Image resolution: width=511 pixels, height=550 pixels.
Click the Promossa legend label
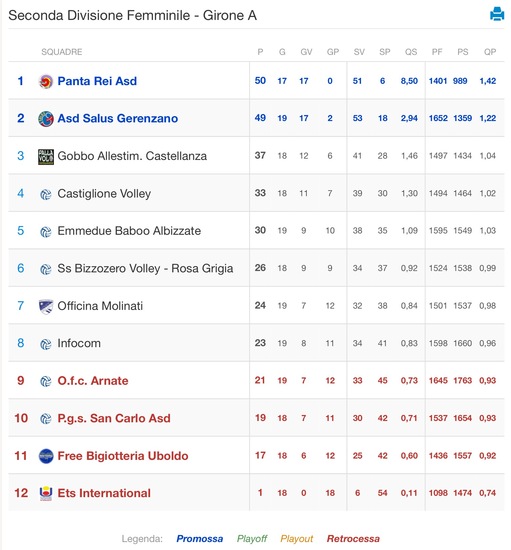coord(200,538)
